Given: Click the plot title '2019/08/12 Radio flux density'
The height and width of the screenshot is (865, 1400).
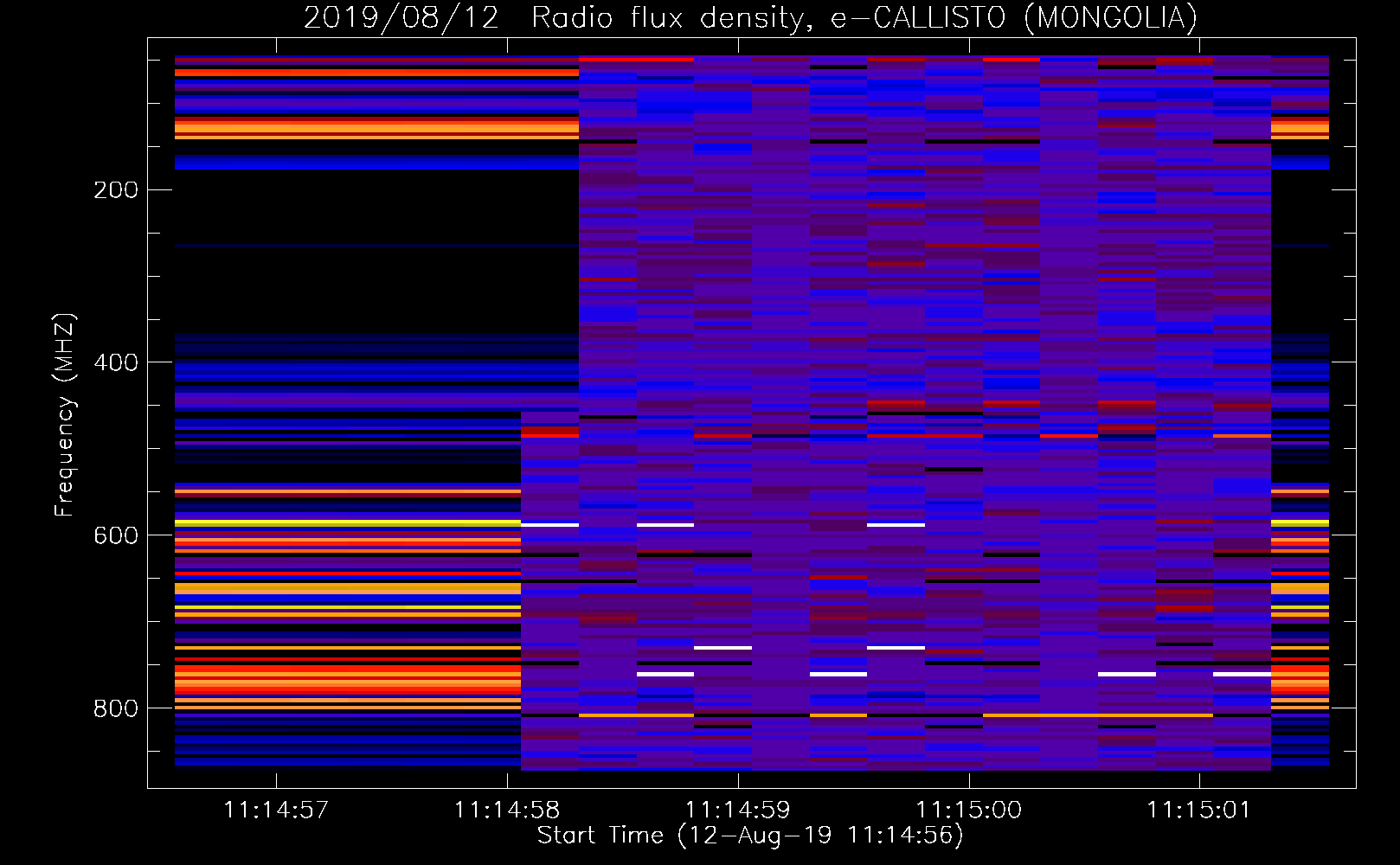Looking at the screenshot, I should (558, 18).
